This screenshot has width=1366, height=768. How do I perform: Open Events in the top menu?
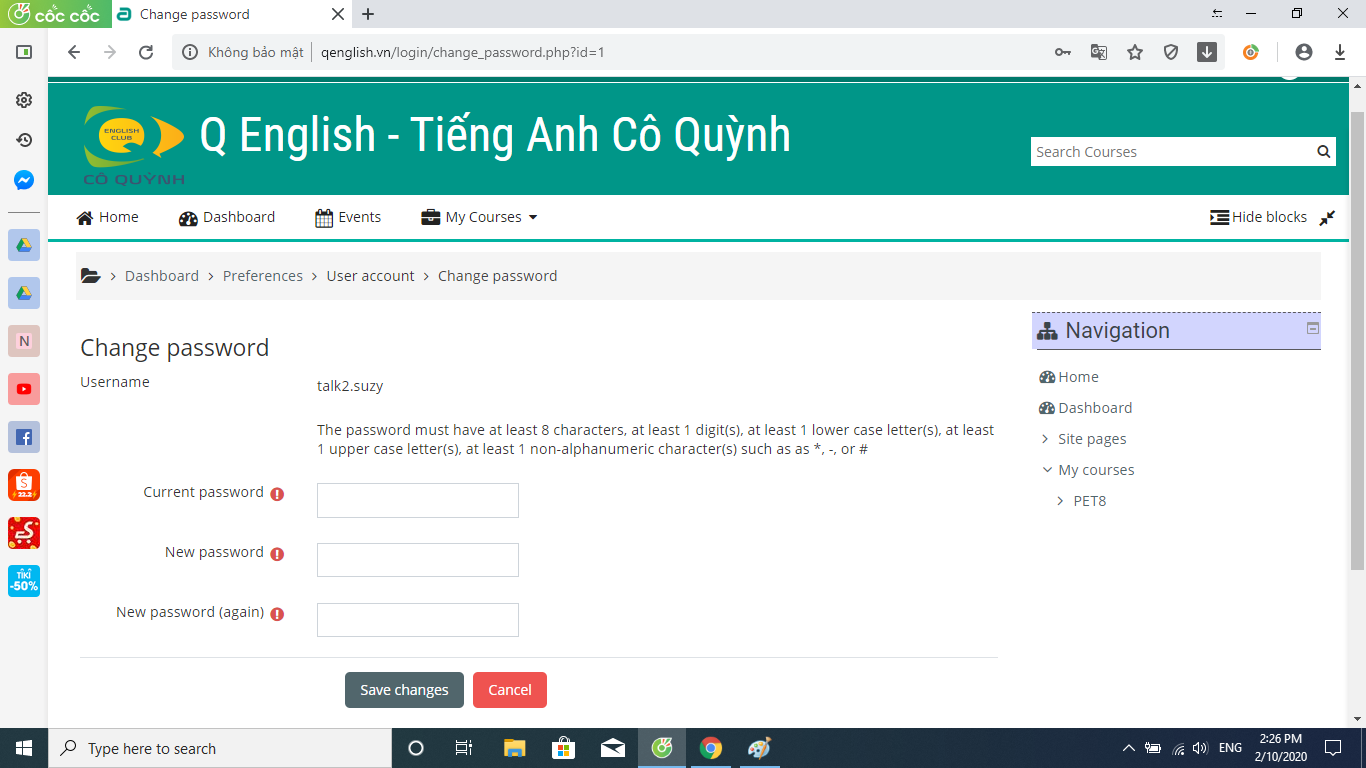coord(348,217)
